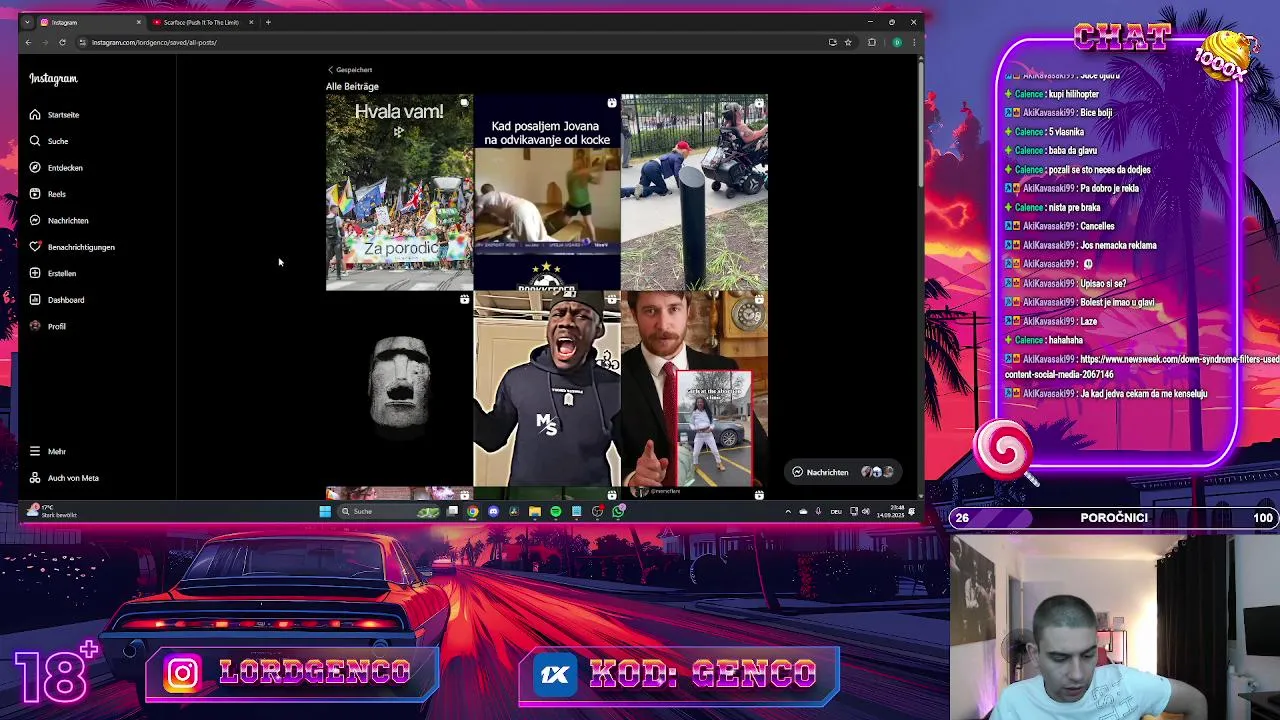
Task: Open a new browser tab
Action: (x=268, y=22)
